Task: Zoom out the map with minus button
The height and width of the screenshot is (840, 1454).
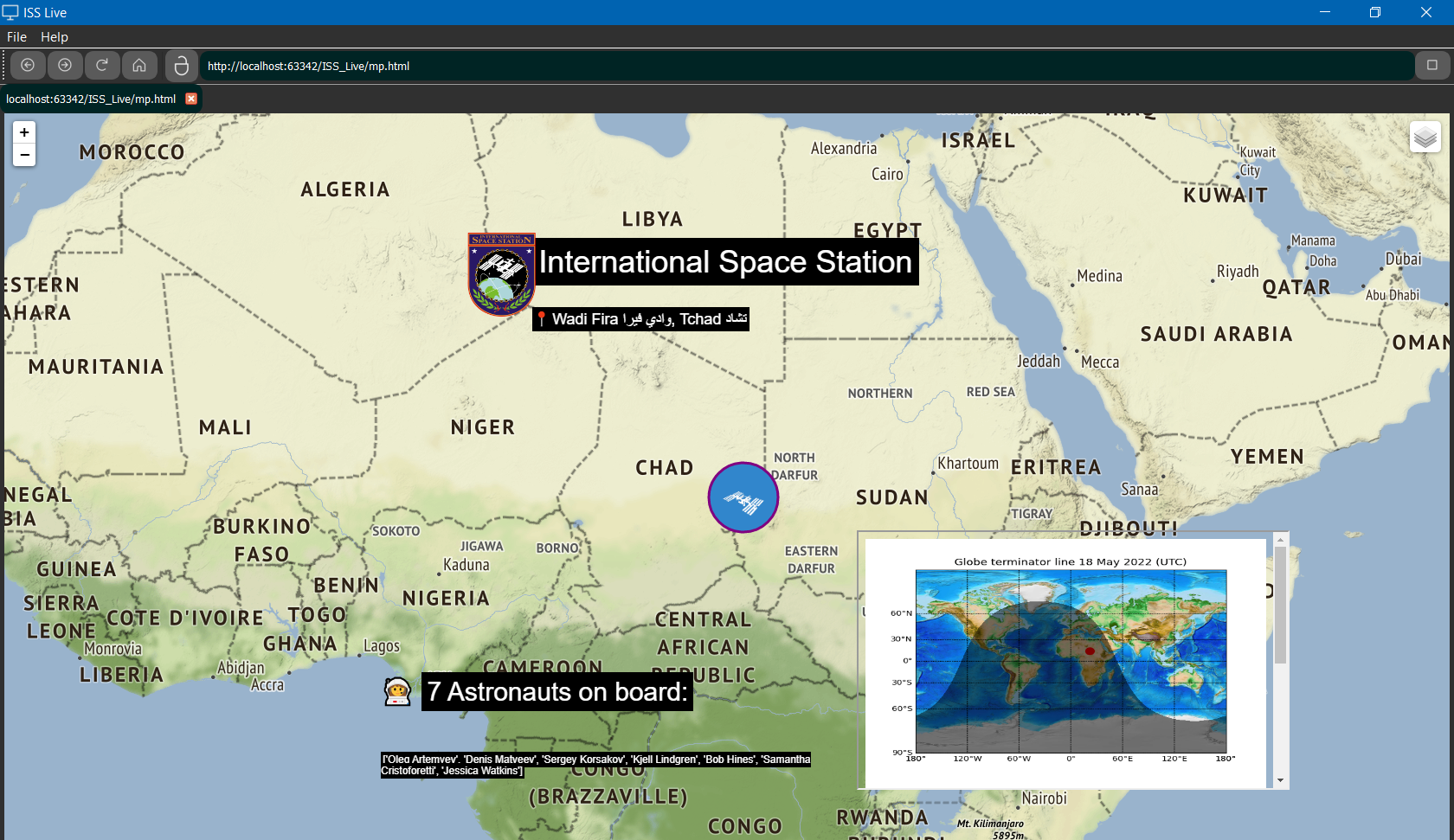Action: (x=24, y=155)
